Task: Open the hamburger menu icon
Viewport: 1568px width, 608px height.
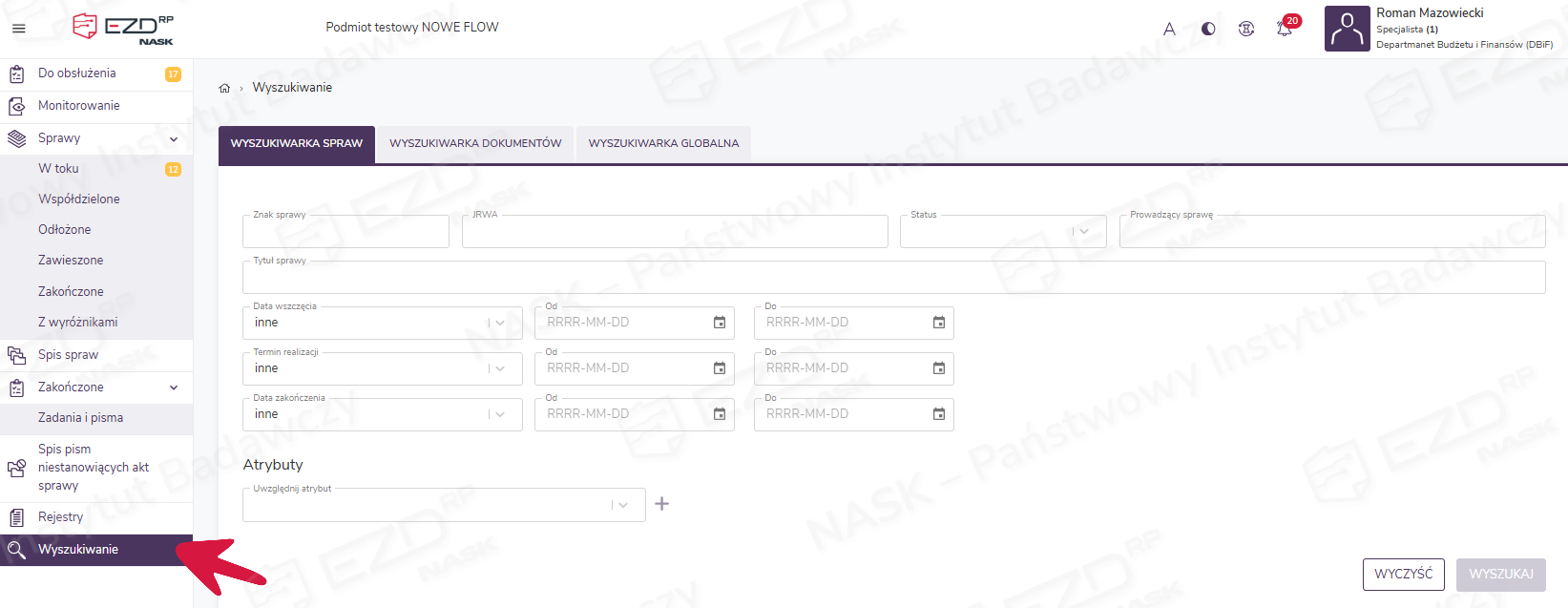Action: point(18,29)
